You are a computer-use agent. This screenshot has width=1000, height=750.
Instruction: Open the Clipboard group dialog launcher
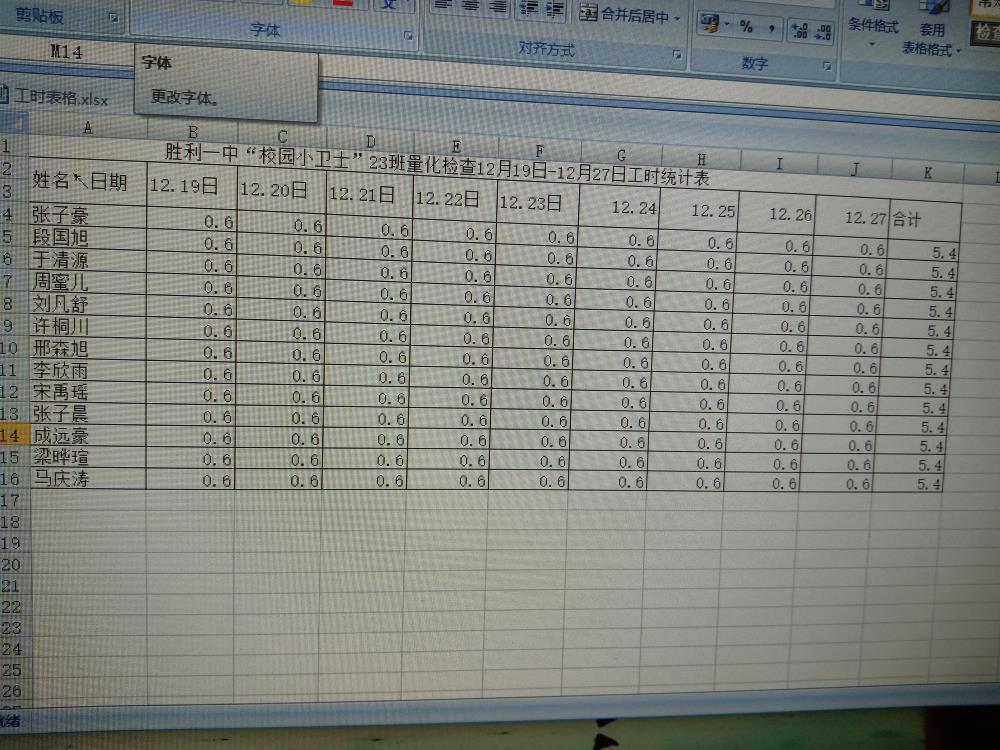coord(114,17)
